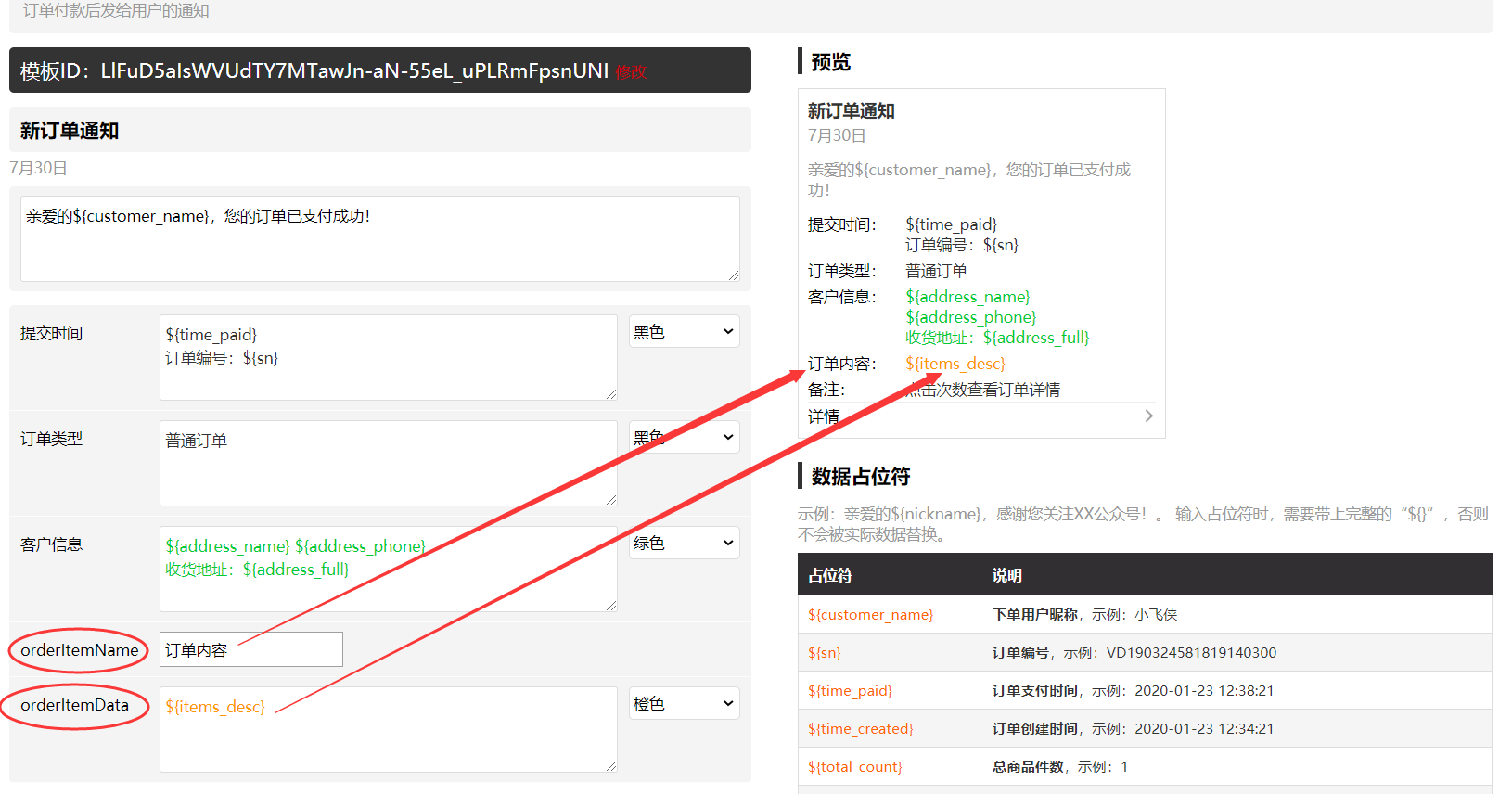Click the chevron arrow on preview 详情 row
Screen dimensions: 1512x794
1148,416
